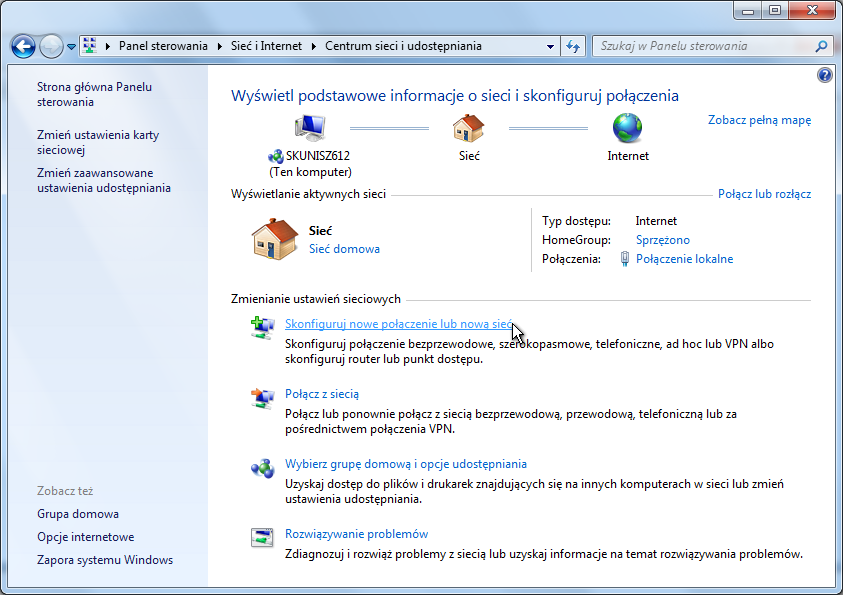Screen dimensions: 843x595
Task: Click the house network icon in the map
Action: 468,128
